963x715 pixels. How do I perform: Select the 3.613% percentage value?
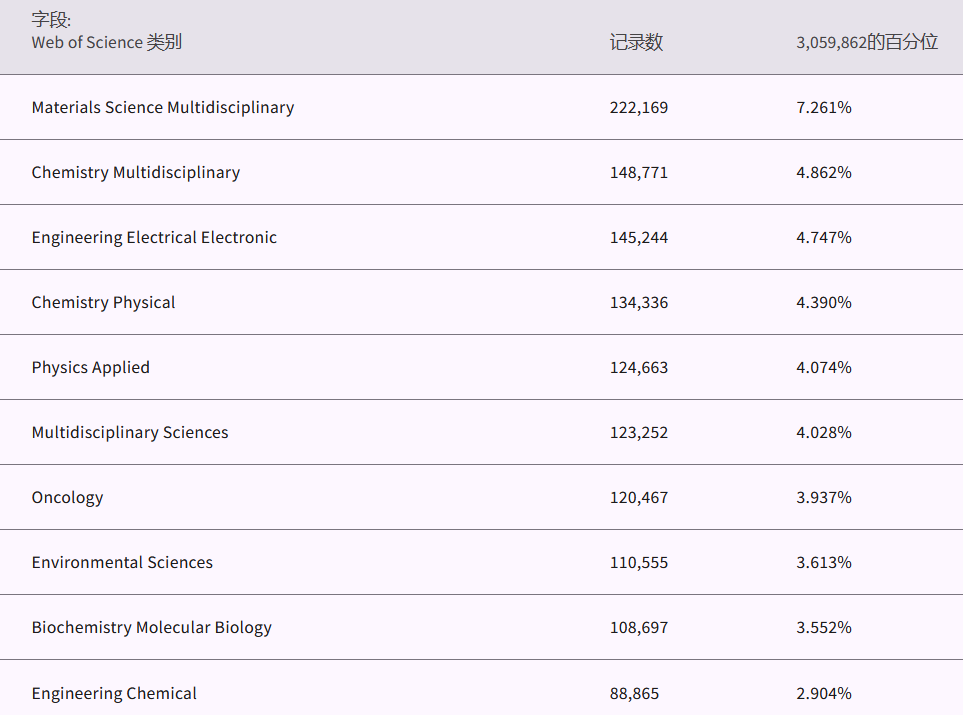tap(824, 562)
